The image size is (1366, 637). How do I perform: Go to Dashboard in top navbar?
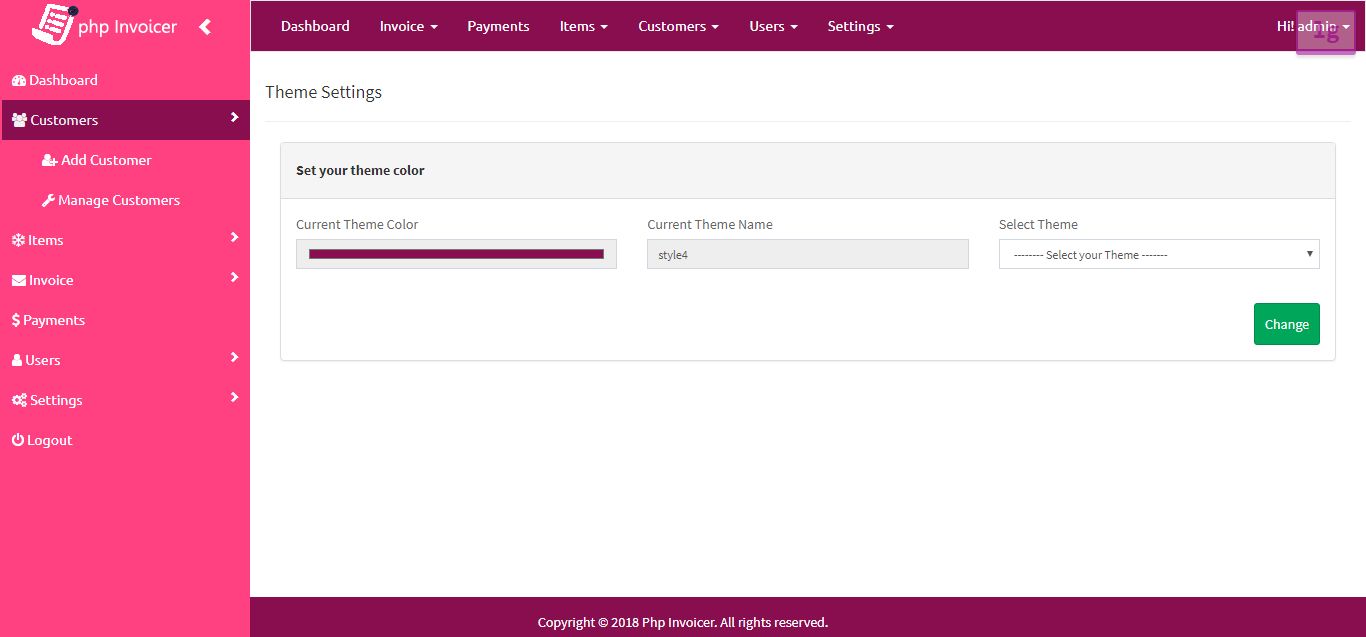[x=315, y=26]
